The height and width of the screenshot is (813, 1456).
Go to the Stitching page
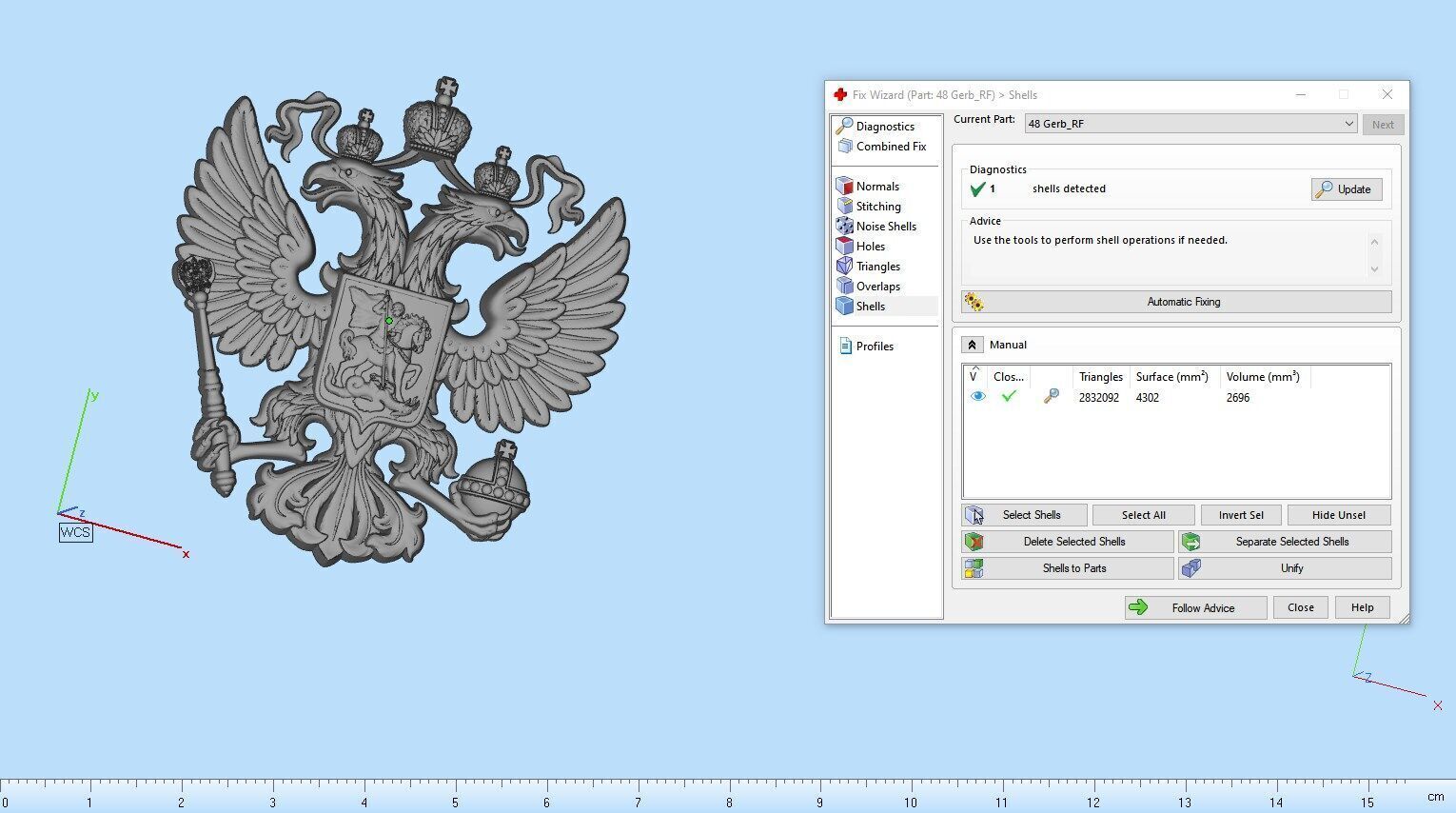coord(869,206)
